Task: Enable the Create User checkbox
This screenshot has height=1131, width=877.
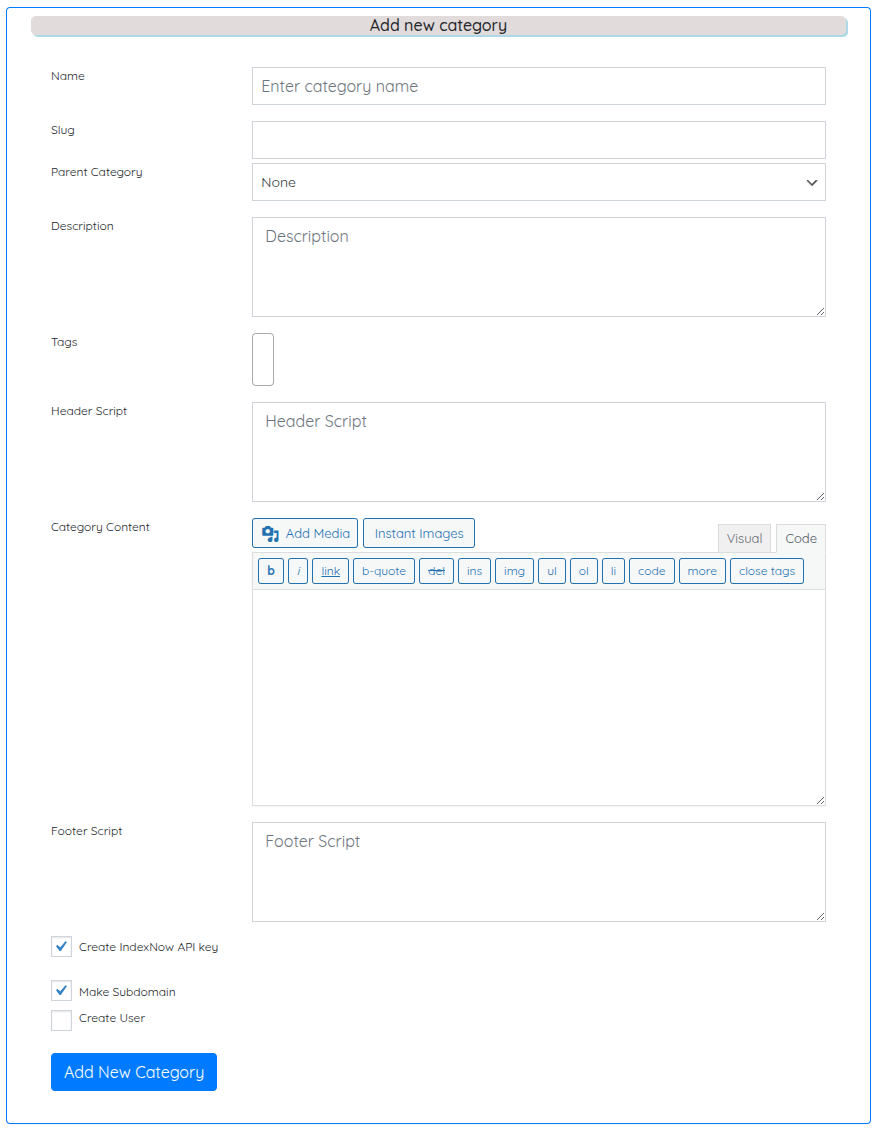Action: (62, 1019)
